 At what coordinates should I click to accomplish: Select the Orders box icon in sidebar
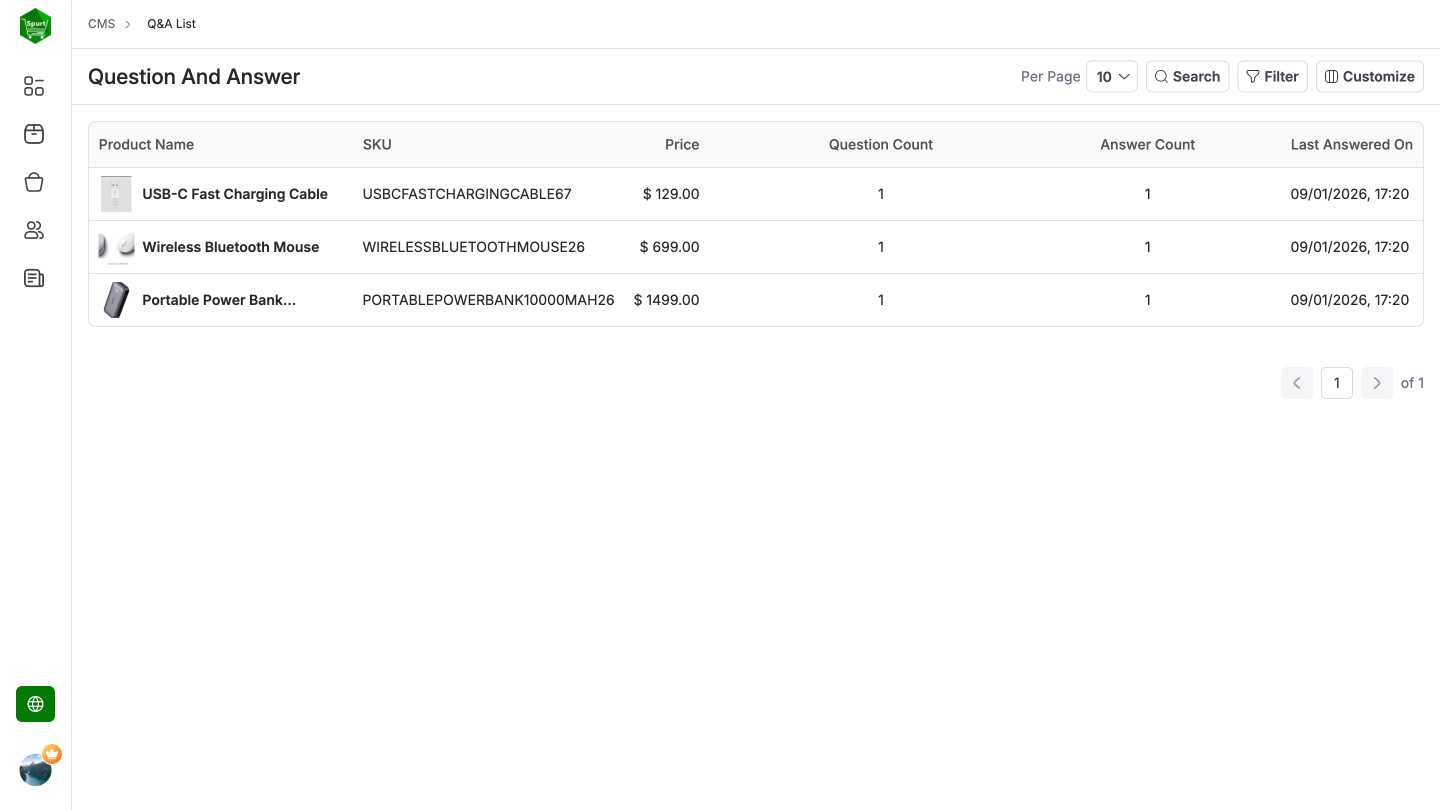pyautogui.click(x=33, y=134)
